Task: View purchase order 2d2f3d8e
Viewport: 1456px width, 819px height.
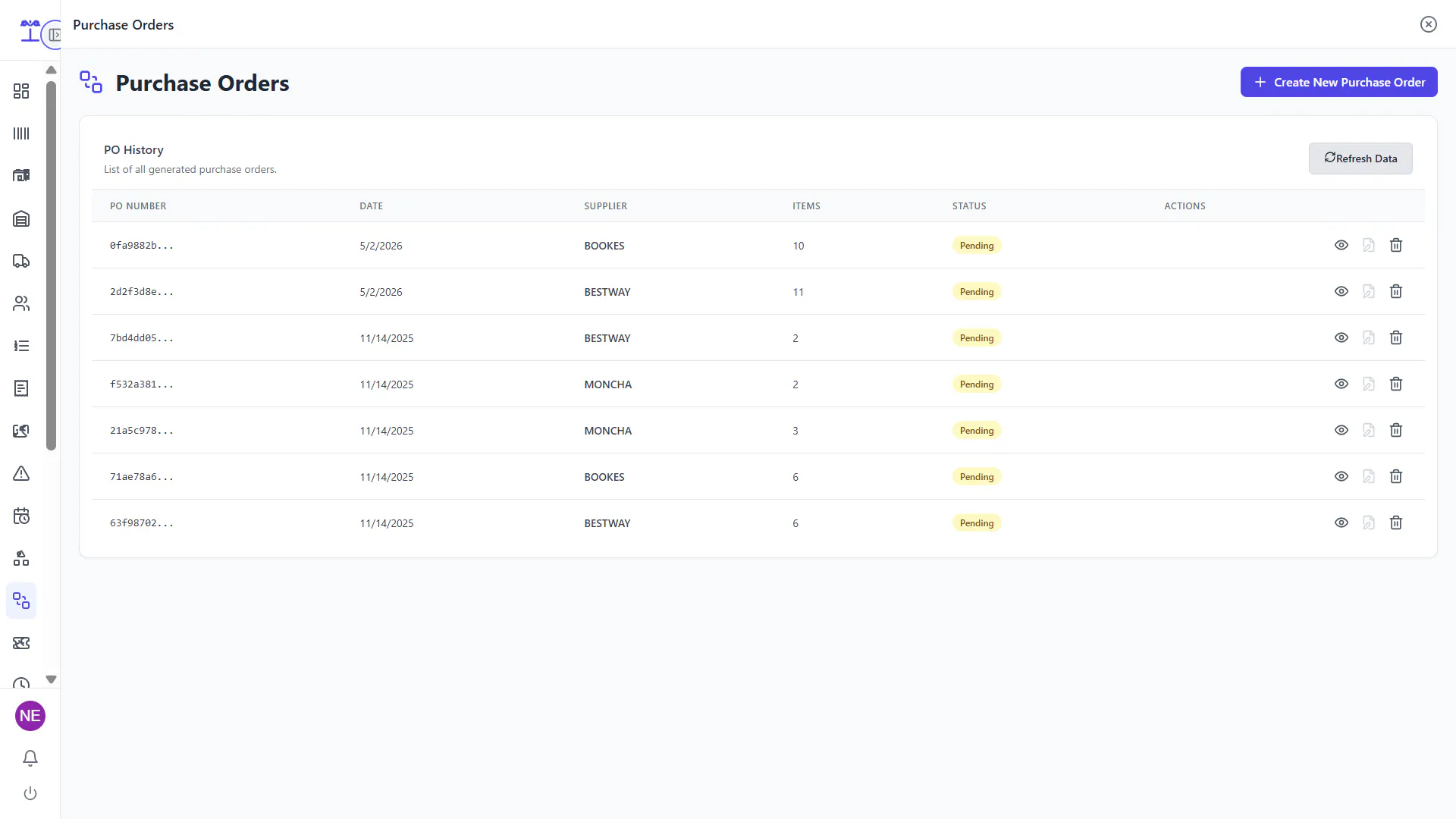Action: [x=1341, y=291]
